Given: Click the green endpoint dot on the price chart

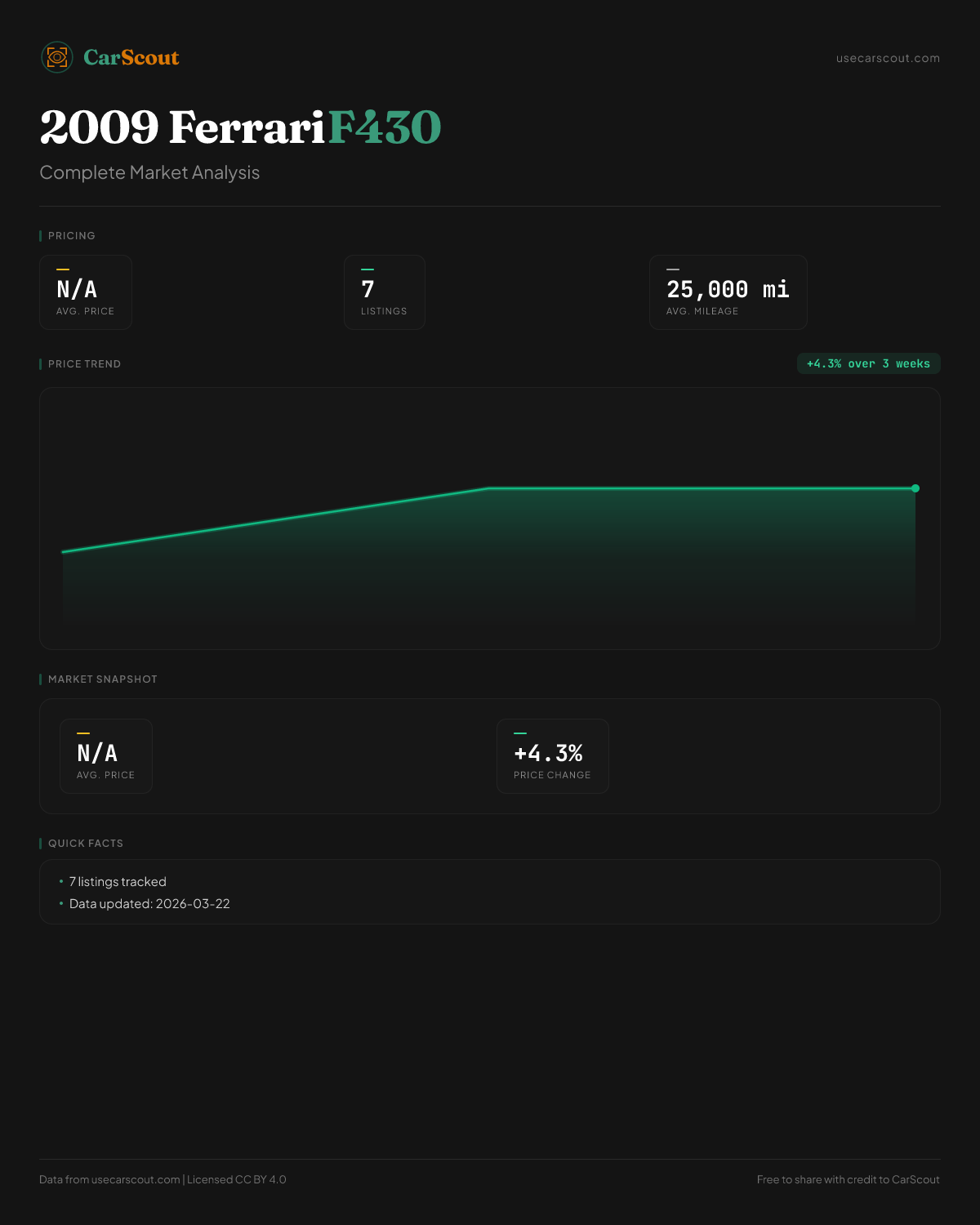Looking at the screenshot, I should [x=915, y=488].
